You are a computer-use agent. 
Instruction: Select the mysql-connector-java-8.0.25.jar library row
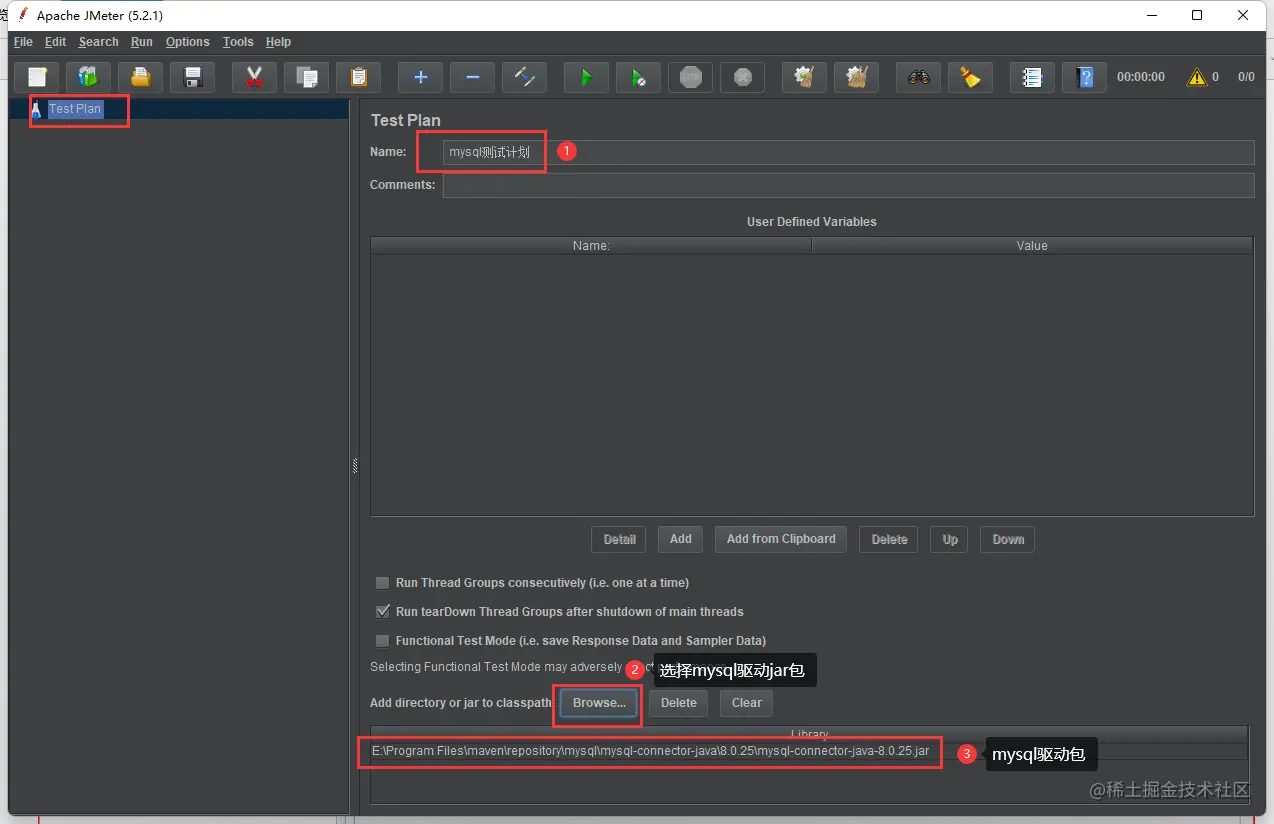pyautogui.click(x=809, y=751)
